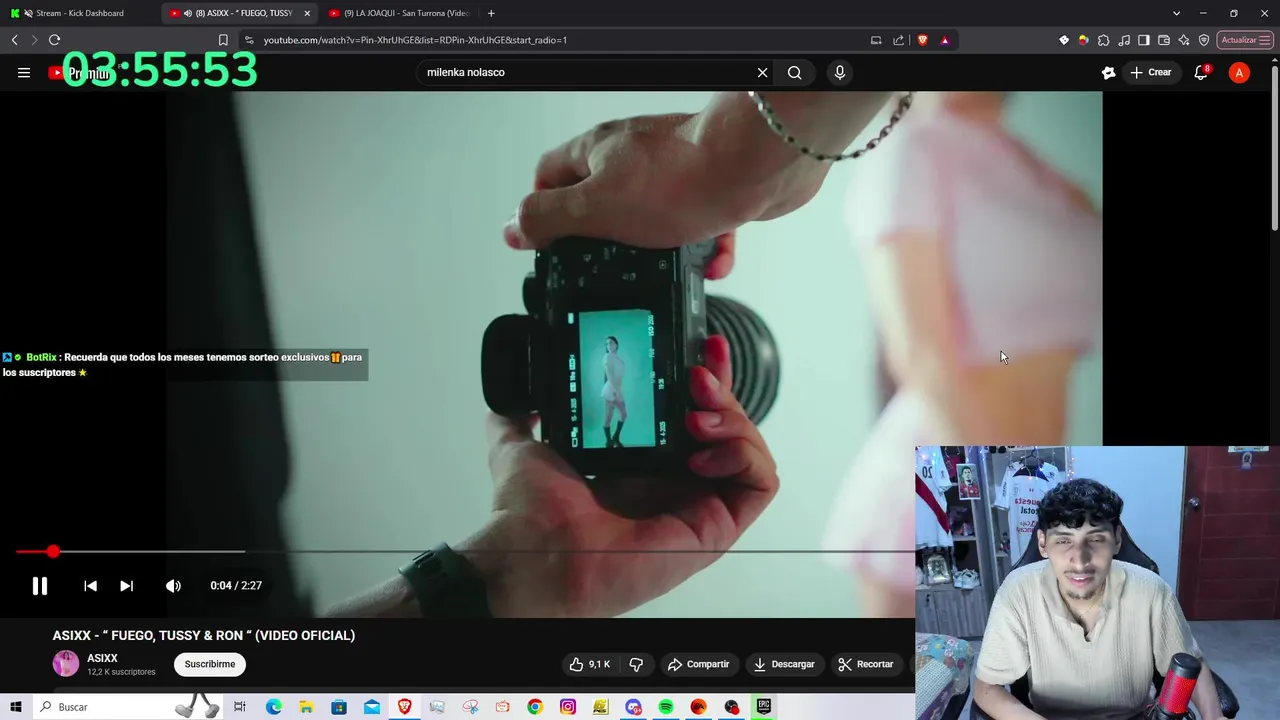Open the account avatar menu
The height and width of the screenshot is (720, 1280).
click(x=1239, y=72)
